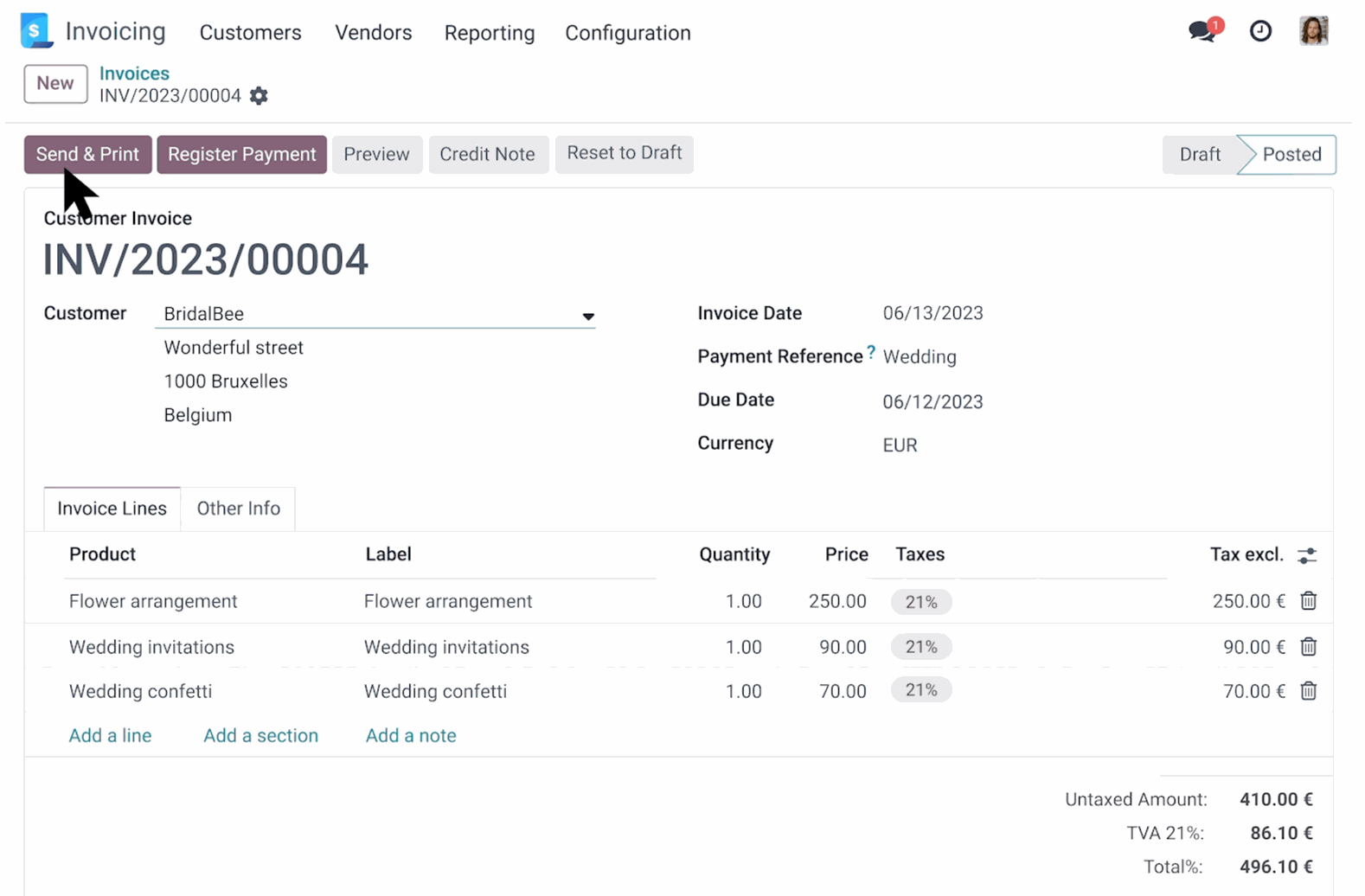Open the activities clock icon
The width and height of the screenshot is (1365, 896).
[x=1260, y=31]
